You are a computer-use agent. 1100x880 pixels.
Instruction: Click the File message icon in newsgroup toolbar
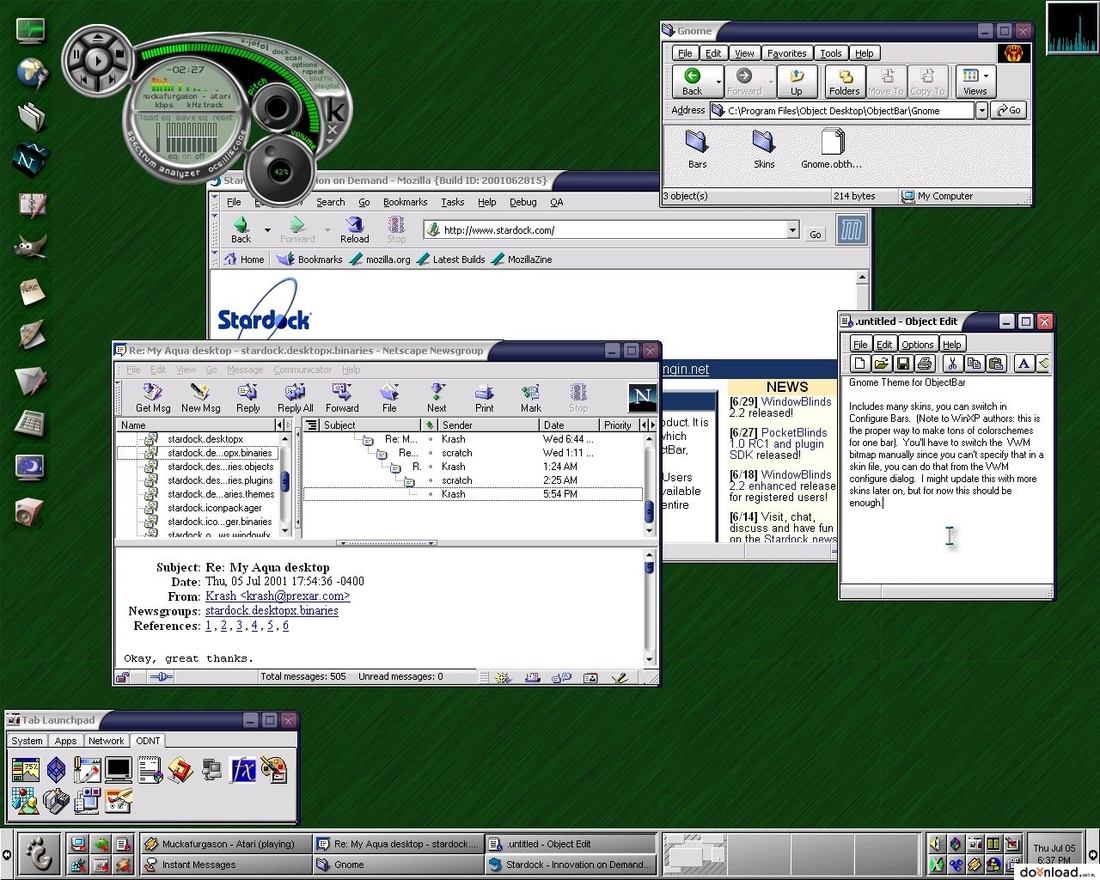[389, 398]
